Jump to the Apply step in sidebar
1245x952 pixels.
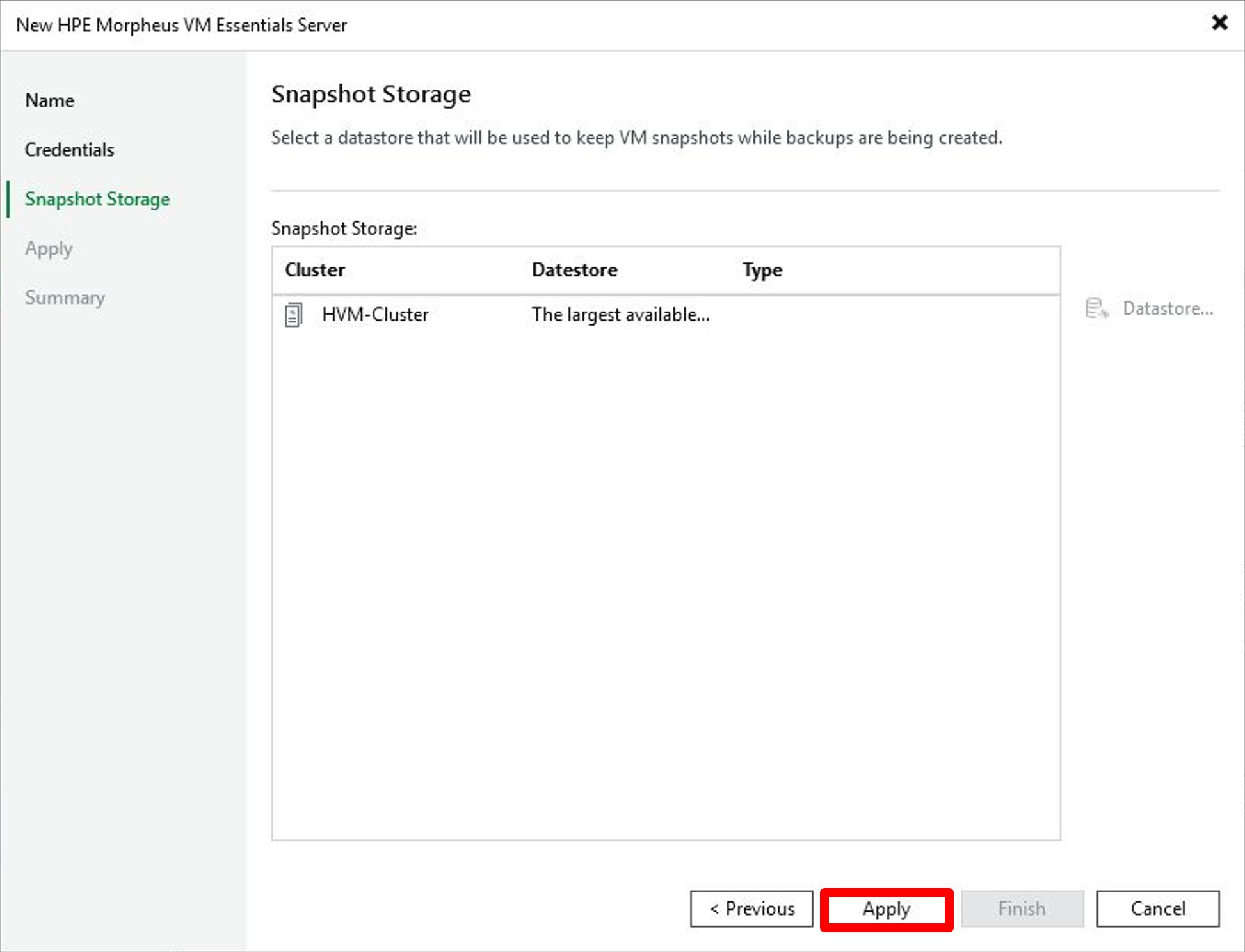[49, 248]
